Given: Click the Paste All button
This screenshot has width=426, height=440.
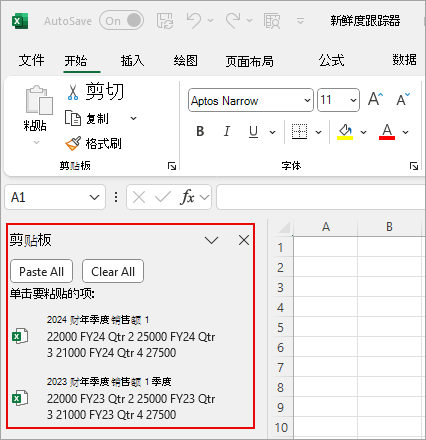Looking at the screenshot, I should point(42,271).
